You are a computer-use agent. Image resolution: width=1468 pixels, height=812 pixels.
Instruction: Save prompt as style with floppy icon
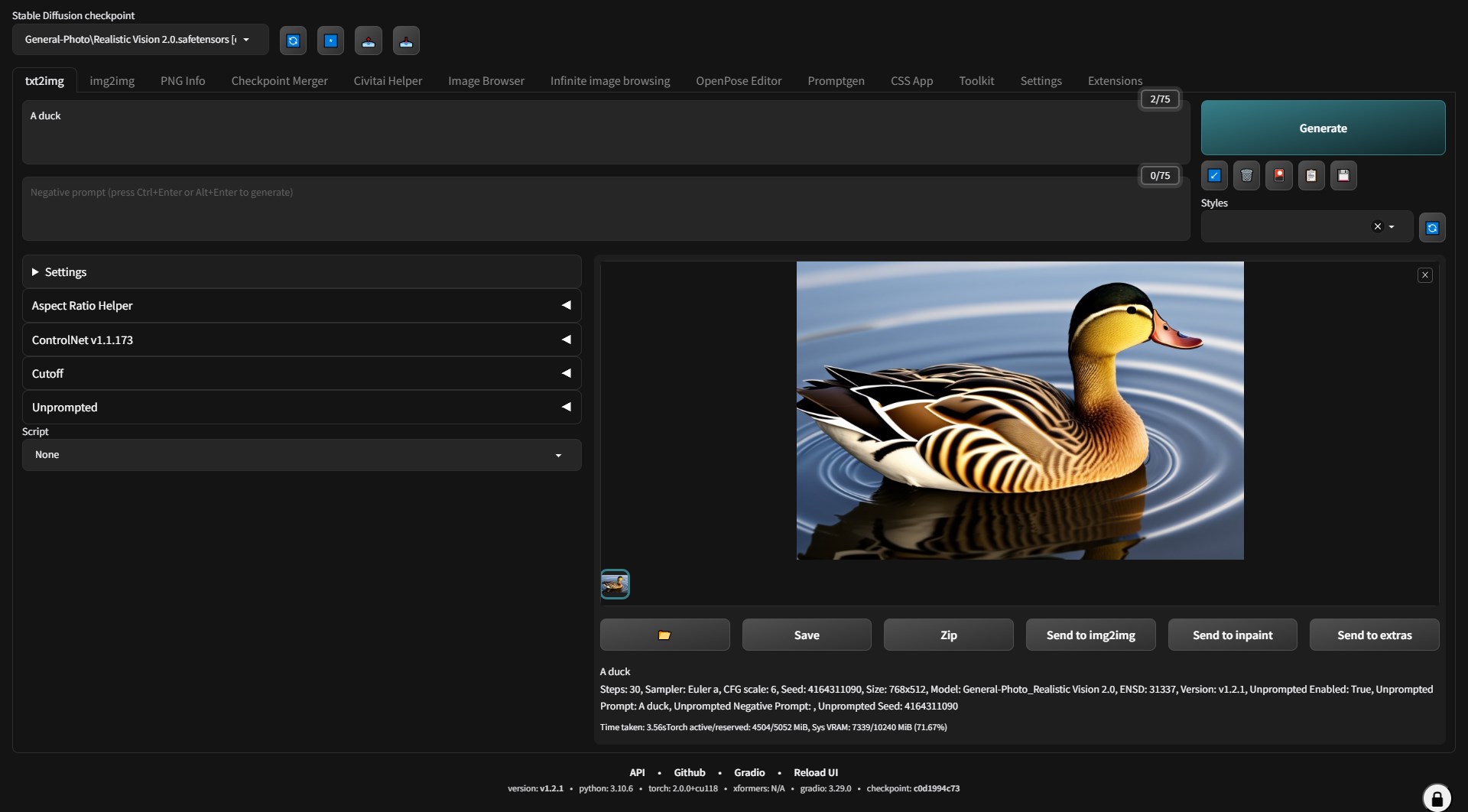(1343, 176)
